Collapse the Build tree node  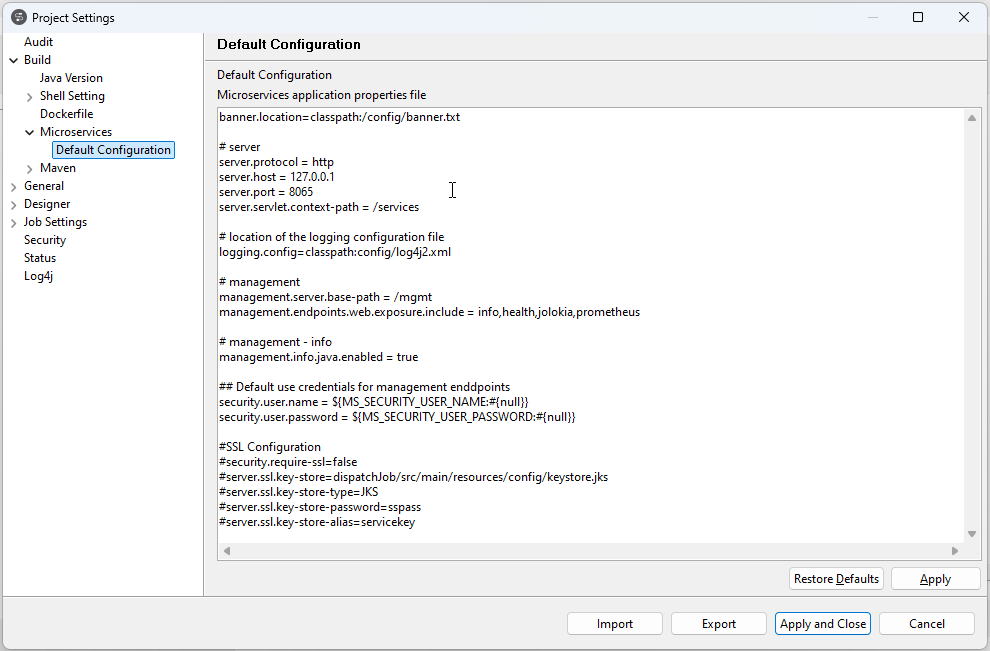tap(13, 59)
